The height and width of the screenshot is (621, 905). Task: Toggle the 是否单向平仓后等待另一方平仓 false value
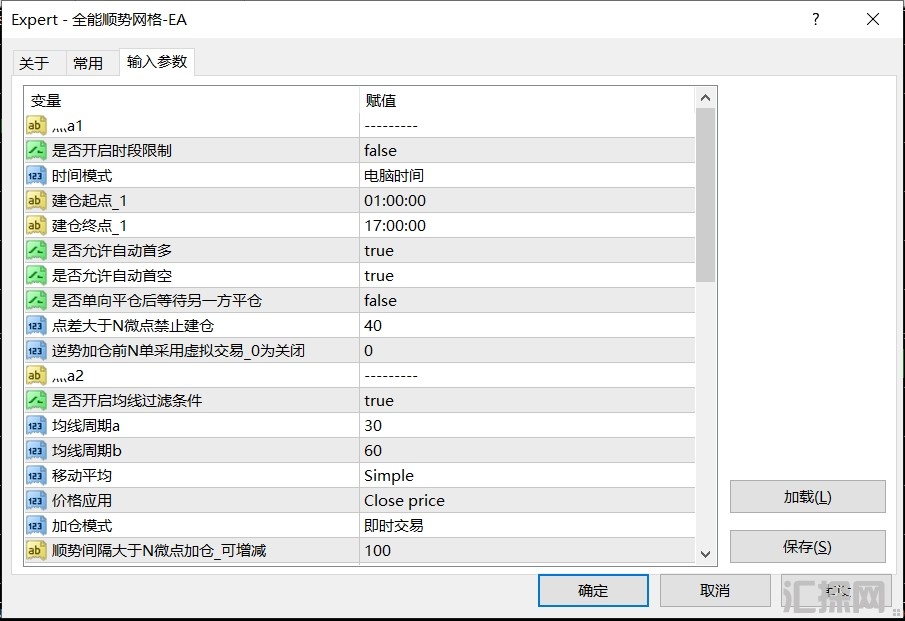tap(526, 300)
